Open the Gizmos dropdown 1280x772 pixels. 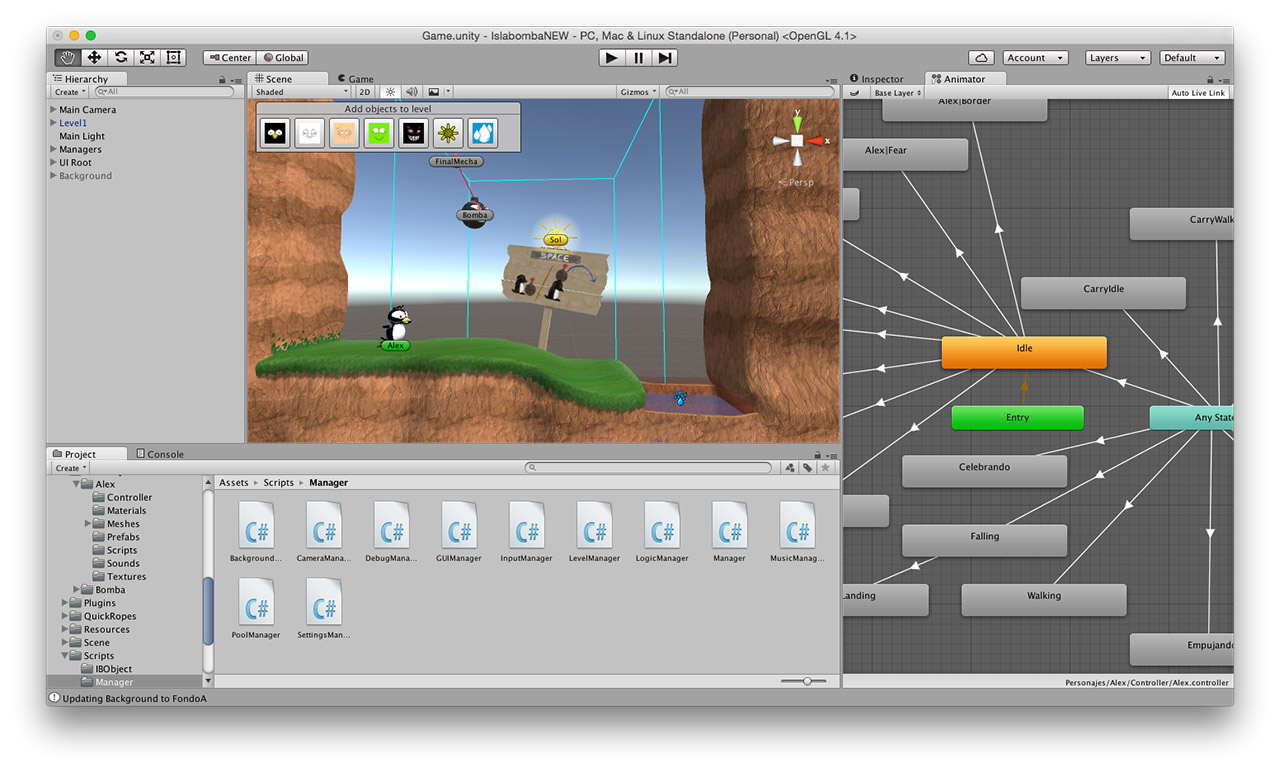(x=638, y=92)
